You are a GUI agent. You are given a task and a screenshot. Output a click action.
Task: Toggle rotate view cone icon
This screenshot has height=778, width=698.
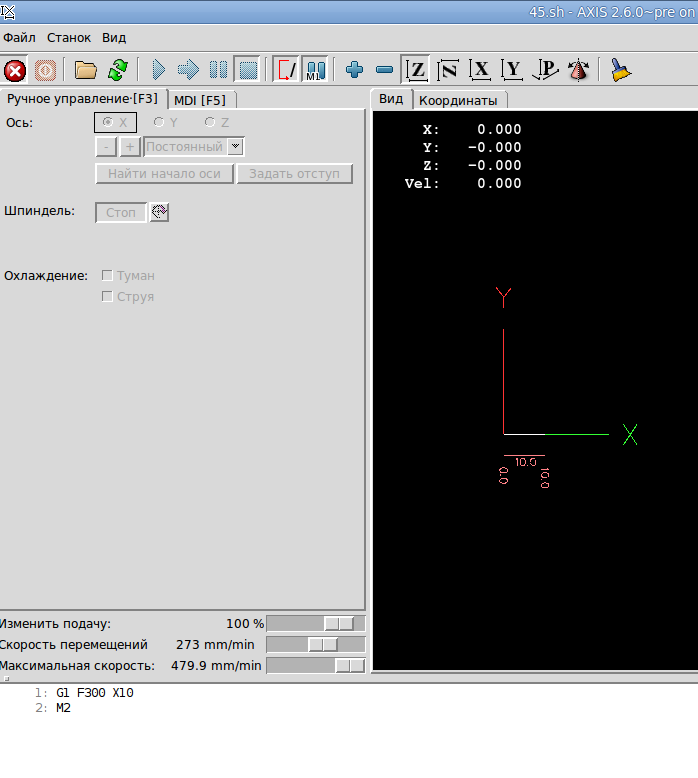click(x=578, y=70)
